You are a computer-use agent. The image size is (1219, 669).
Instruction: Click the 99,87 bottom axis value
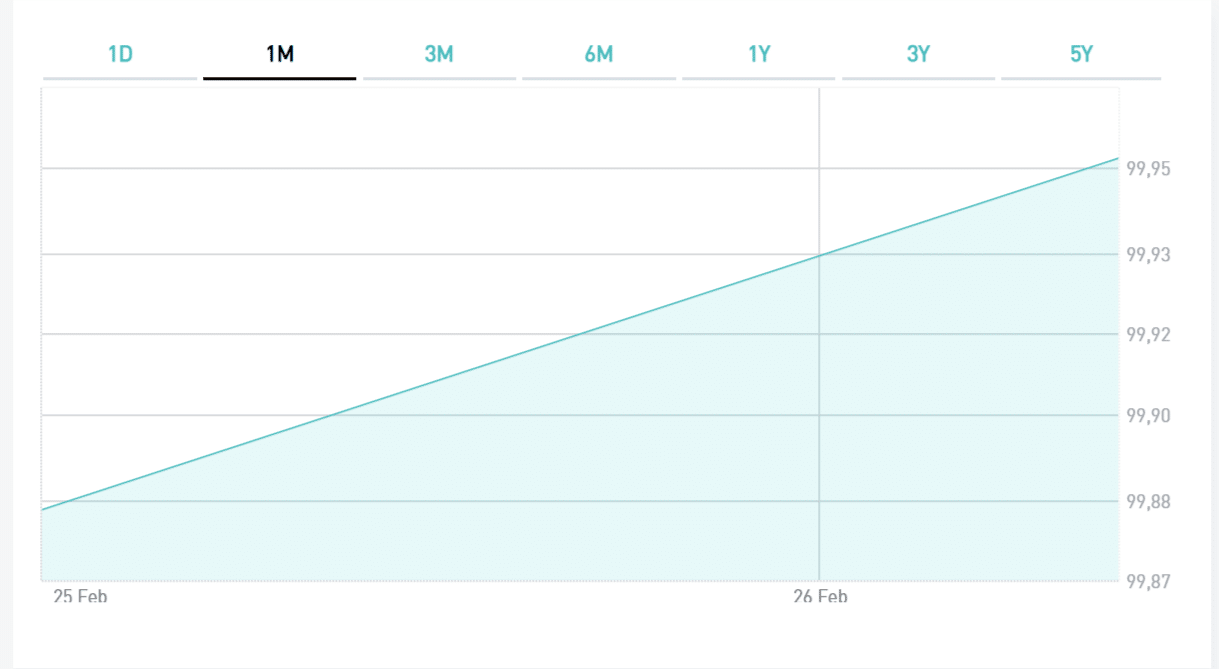click(1148, 581)
